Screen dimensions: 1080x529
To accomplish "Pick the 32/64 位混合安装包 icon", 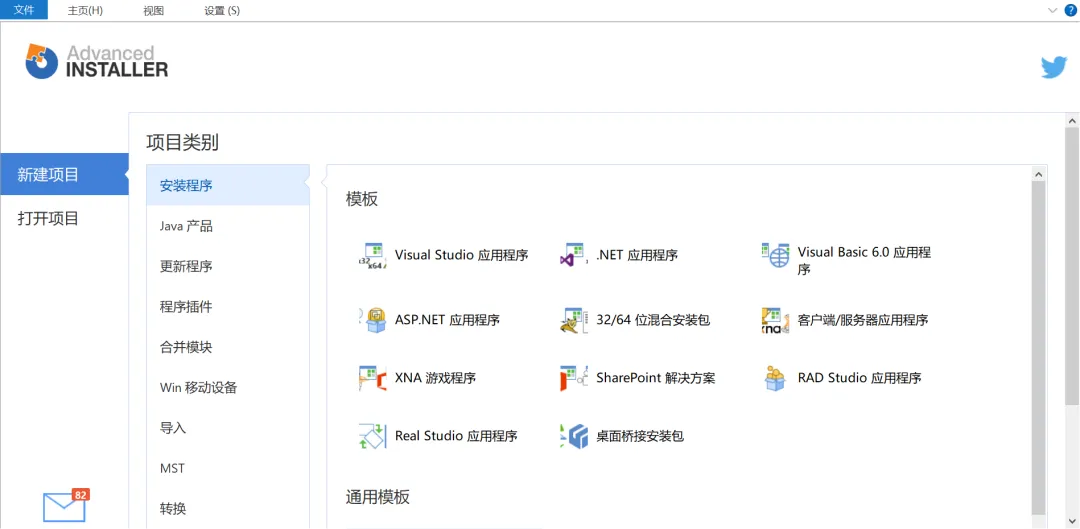I will coord(573,320).
